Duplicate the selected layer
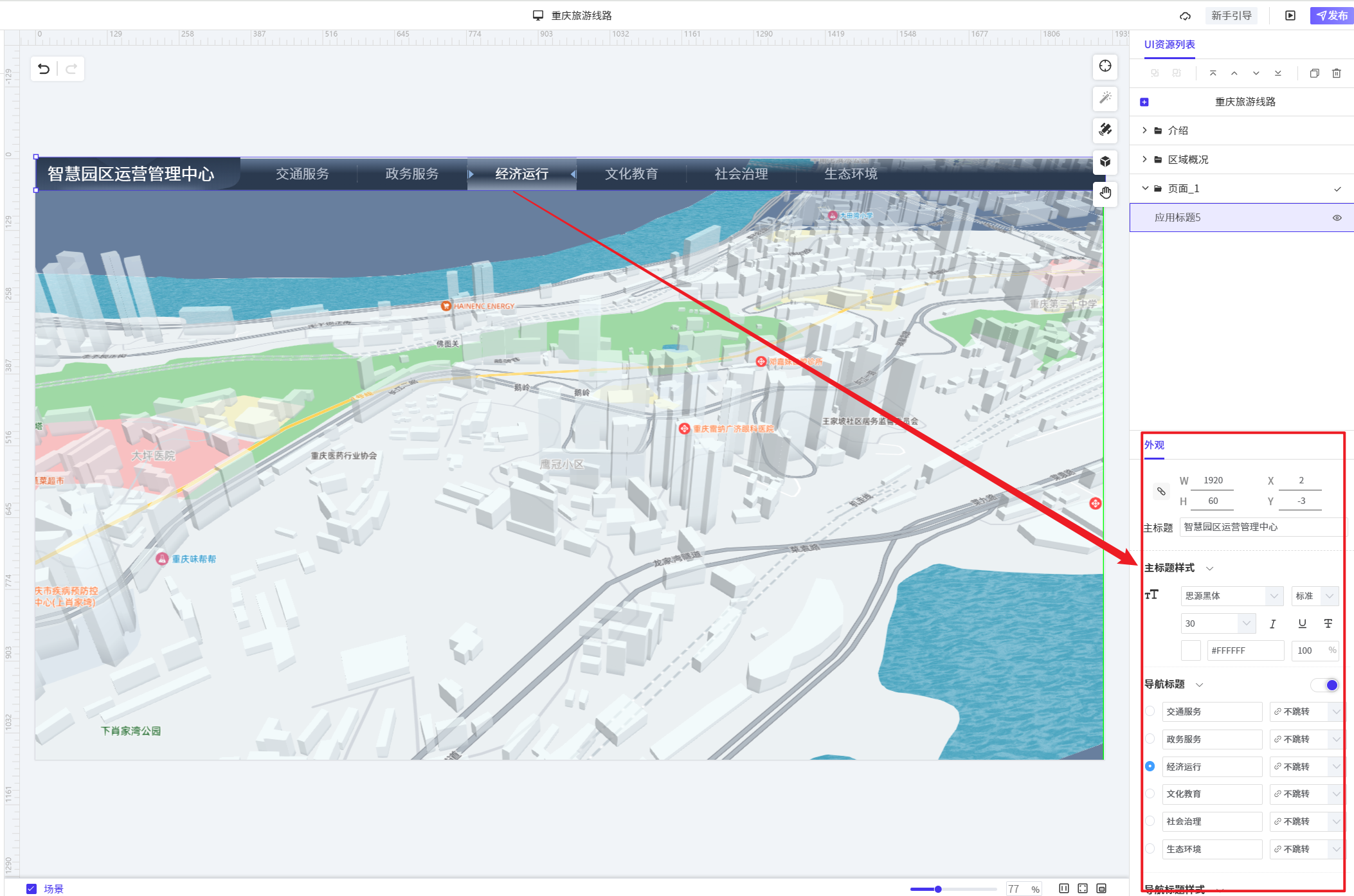 [x=1314, y=73]
